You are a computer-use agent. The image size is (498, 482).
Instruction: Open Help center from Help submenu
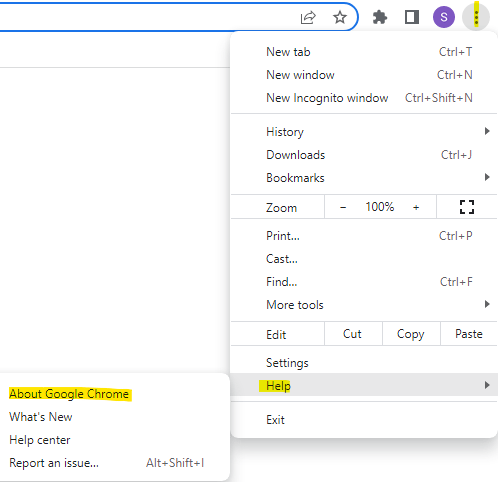pos(40,440)
